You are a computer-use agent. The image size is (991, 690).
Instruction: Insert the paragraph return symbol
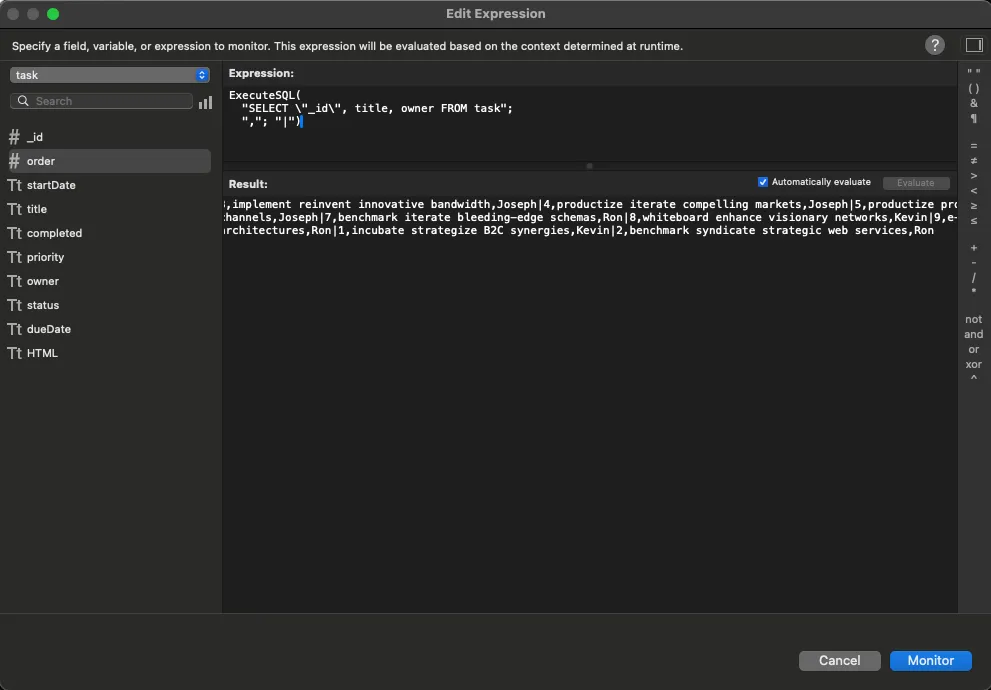pos(973,119)
